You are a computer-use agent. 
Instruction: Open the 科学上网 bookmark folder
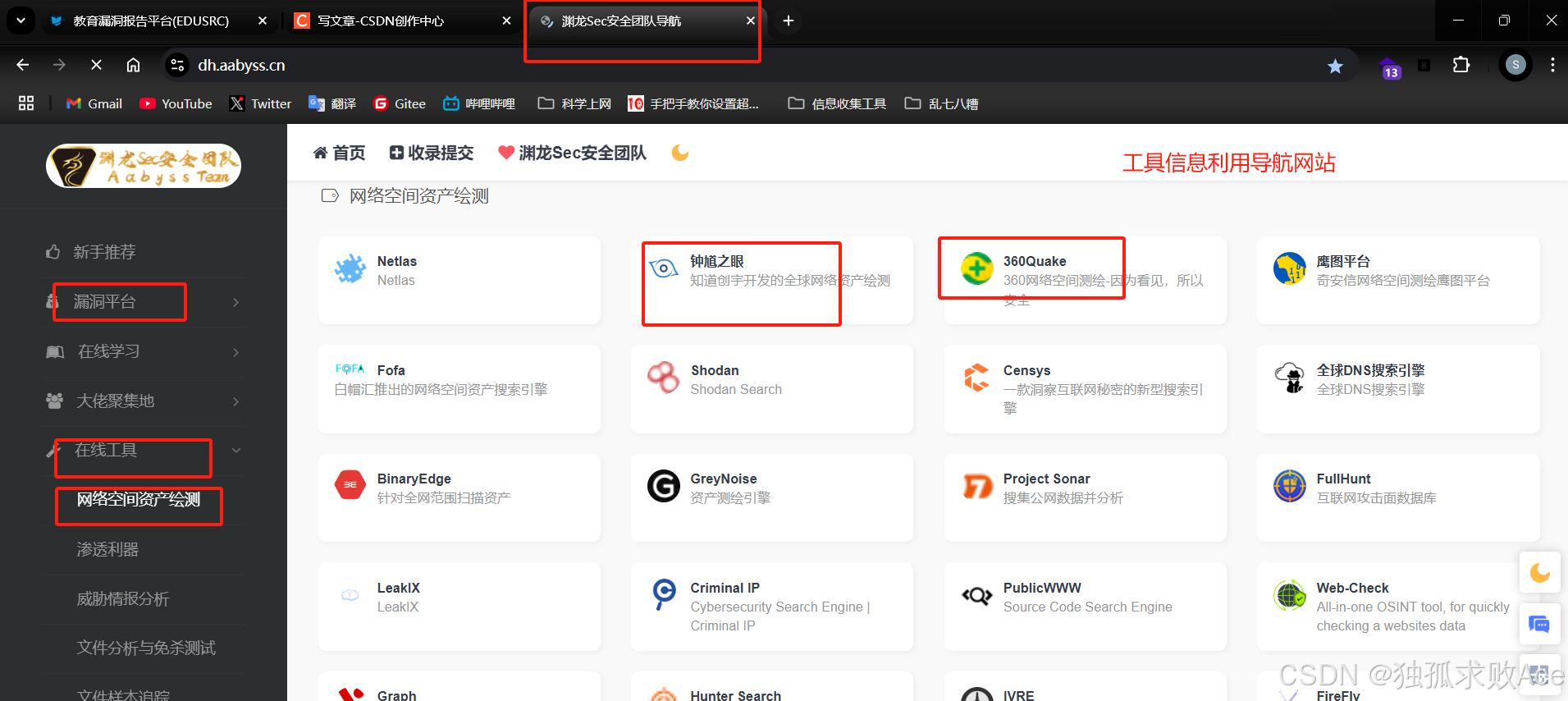click(574, 103)
